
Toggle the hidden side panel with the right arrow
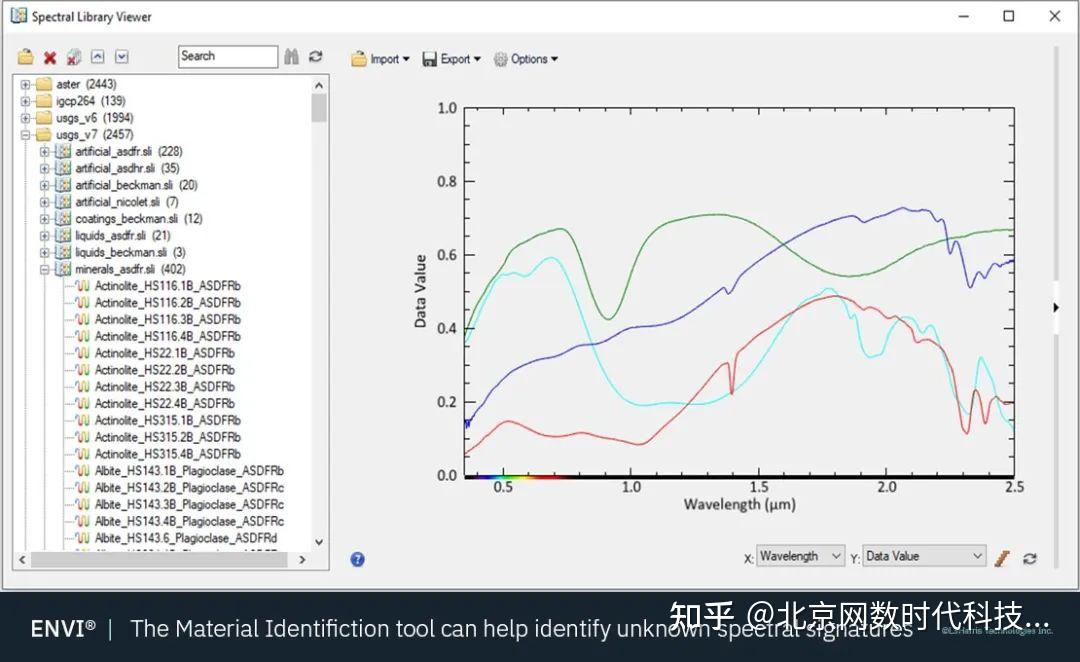tap(1055, 308)
